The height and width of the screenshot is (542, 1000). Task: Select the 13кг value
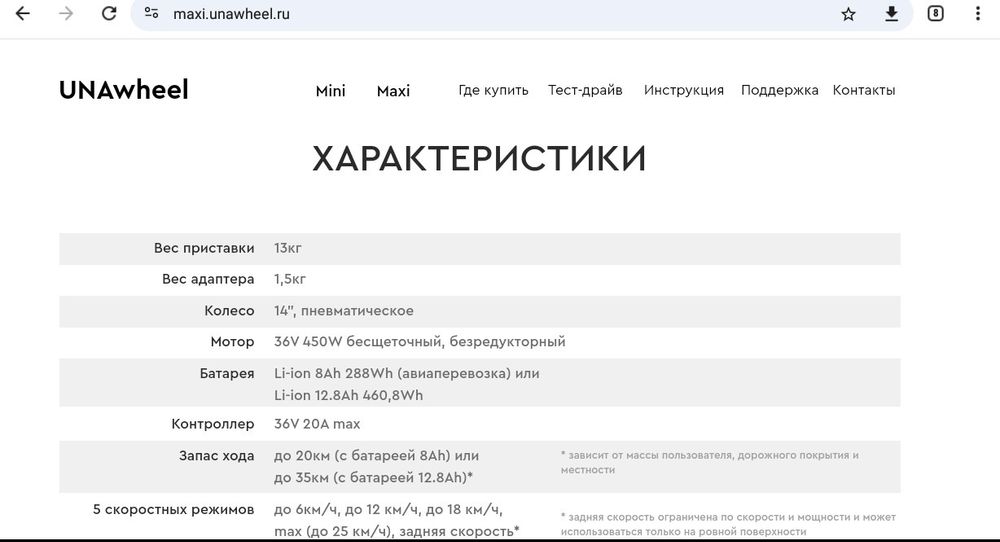point(288,248)
